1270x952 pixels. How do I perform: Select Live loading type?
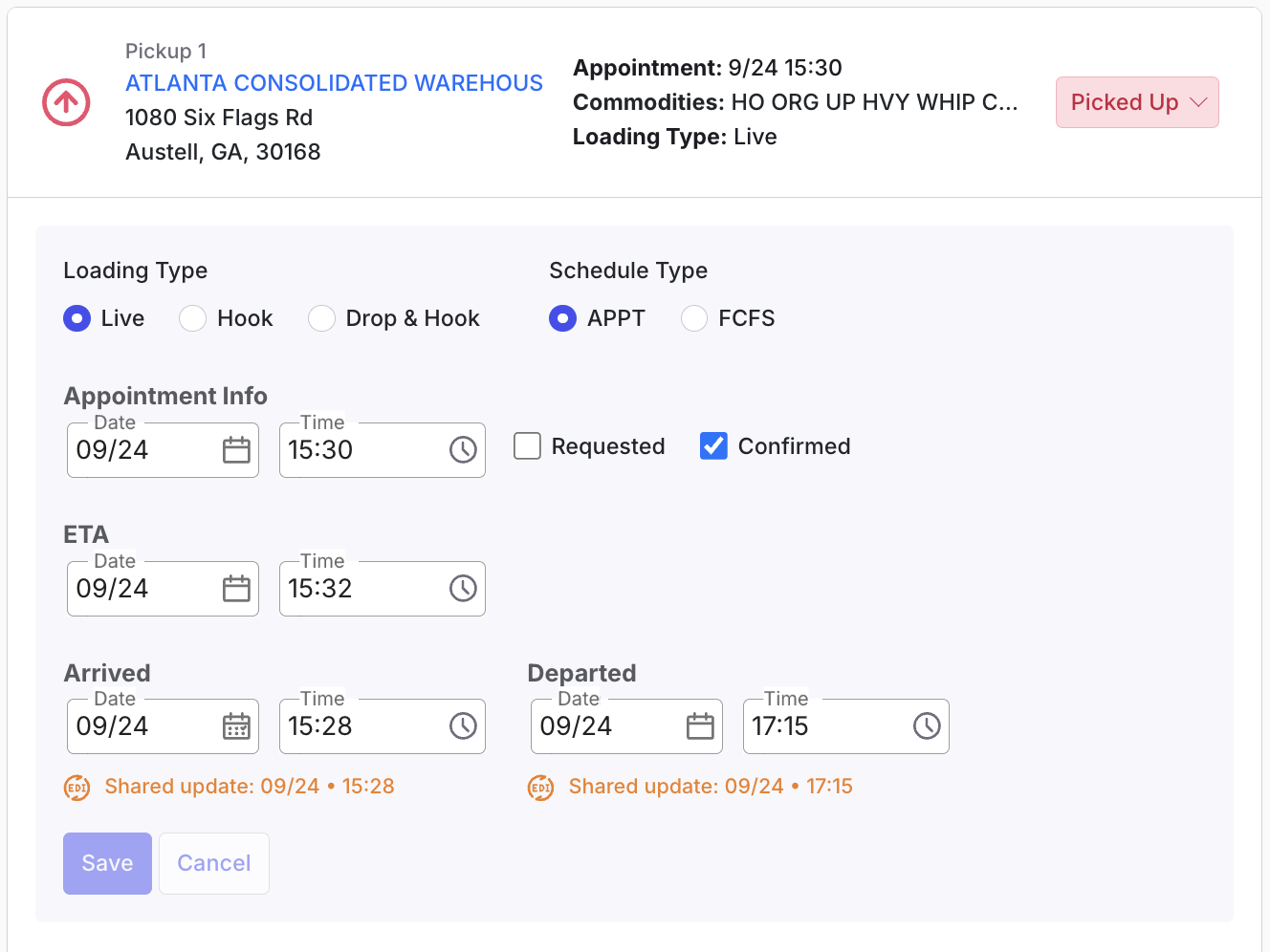[77, 318]
